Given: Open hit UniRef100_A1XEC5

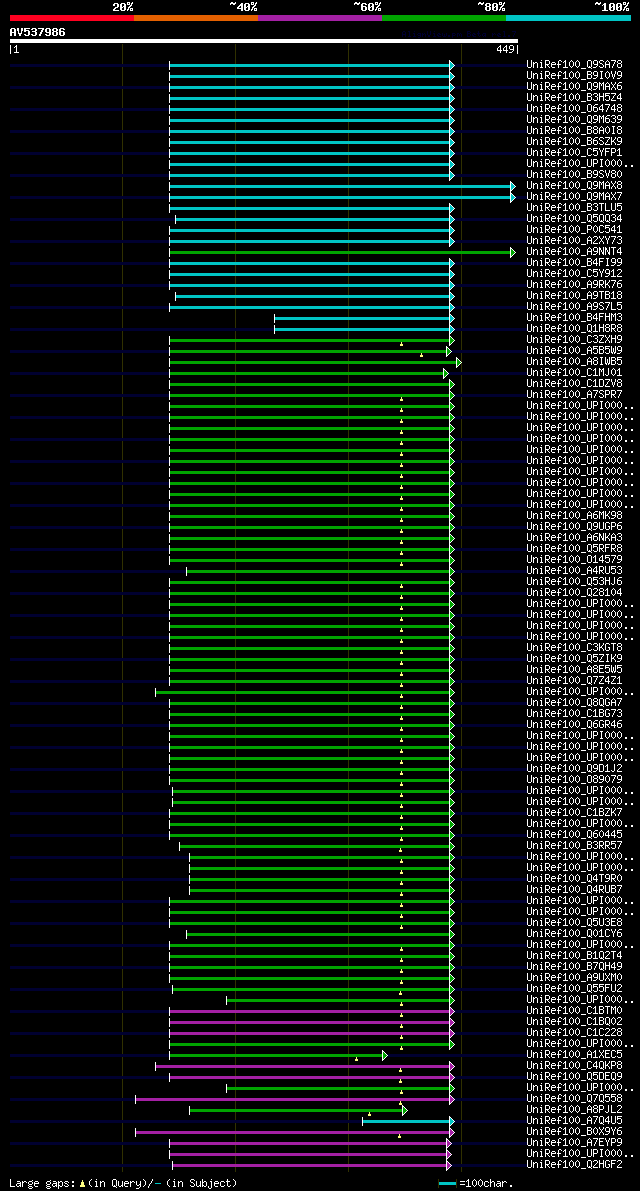Looking at the screenshot, I should coord(574,1056).
